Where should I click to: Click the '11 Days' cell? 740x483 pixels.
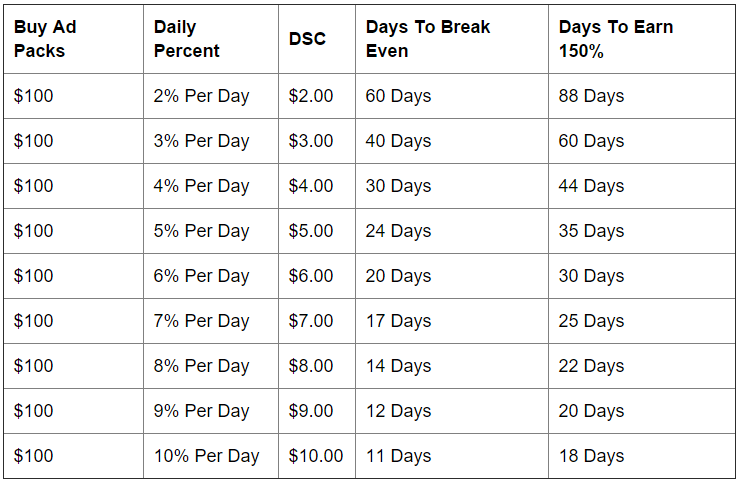tap(398, 456)
